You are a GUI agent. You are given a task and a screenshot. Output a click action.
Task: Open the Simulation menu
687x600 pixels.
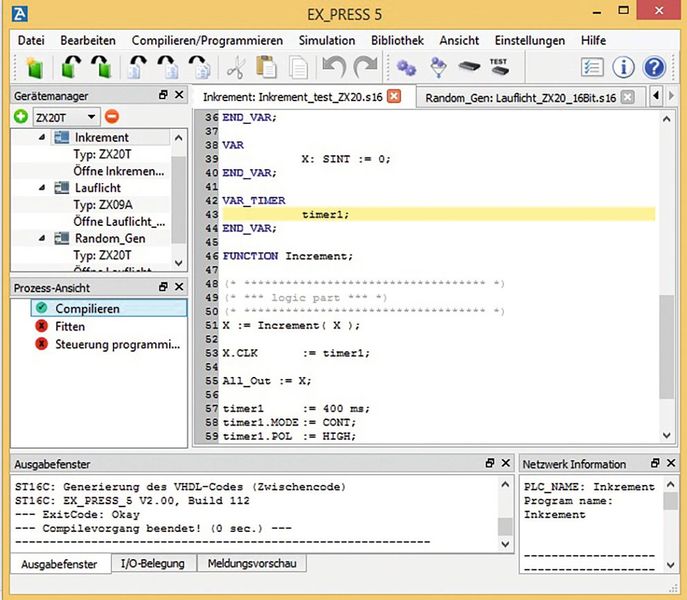coord(327,40)
